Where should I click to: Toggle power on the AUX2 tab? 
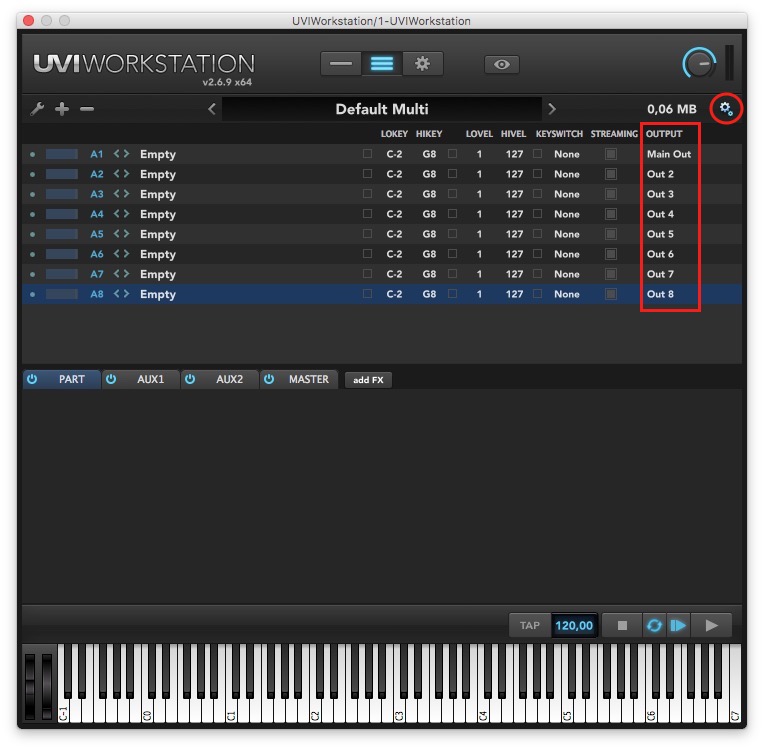190,379
